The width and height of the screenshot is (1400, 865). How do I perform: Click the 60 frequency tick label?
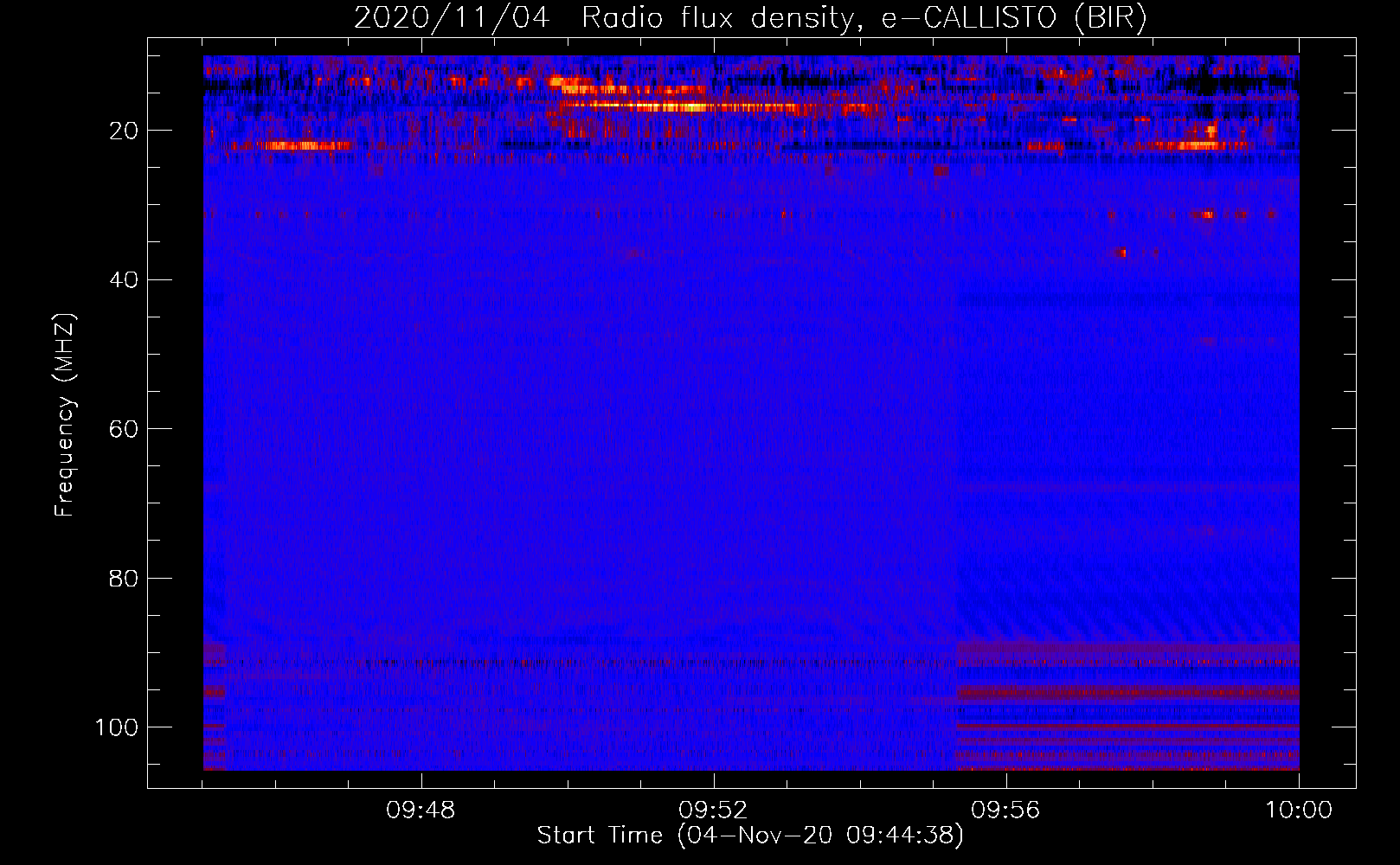pyautogui.click(x=124, y=429)
